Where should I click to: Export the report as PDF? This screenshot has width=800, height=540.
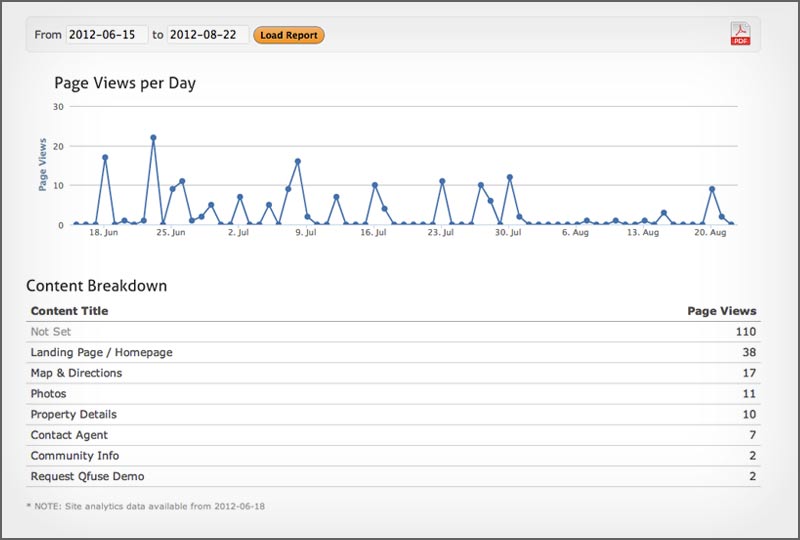(x=740, y=34)
